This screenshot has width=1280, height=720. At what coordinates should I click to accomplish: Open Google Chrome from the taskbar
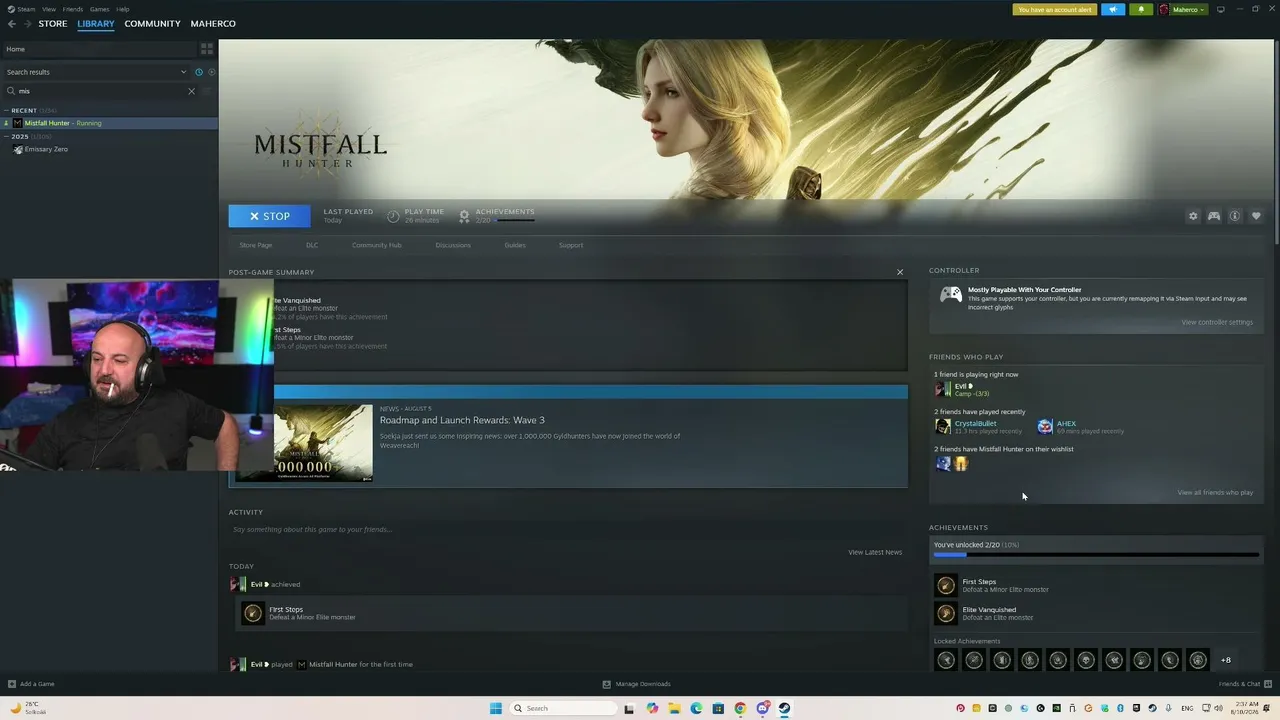(740, 708)
